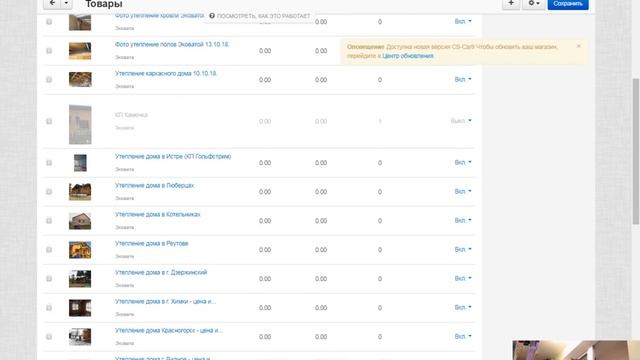Viewport: 640px width, 360px height.
Task: Open Выкл. status dropdown for КП Княжеское
Action: click(x=461, y=121)
